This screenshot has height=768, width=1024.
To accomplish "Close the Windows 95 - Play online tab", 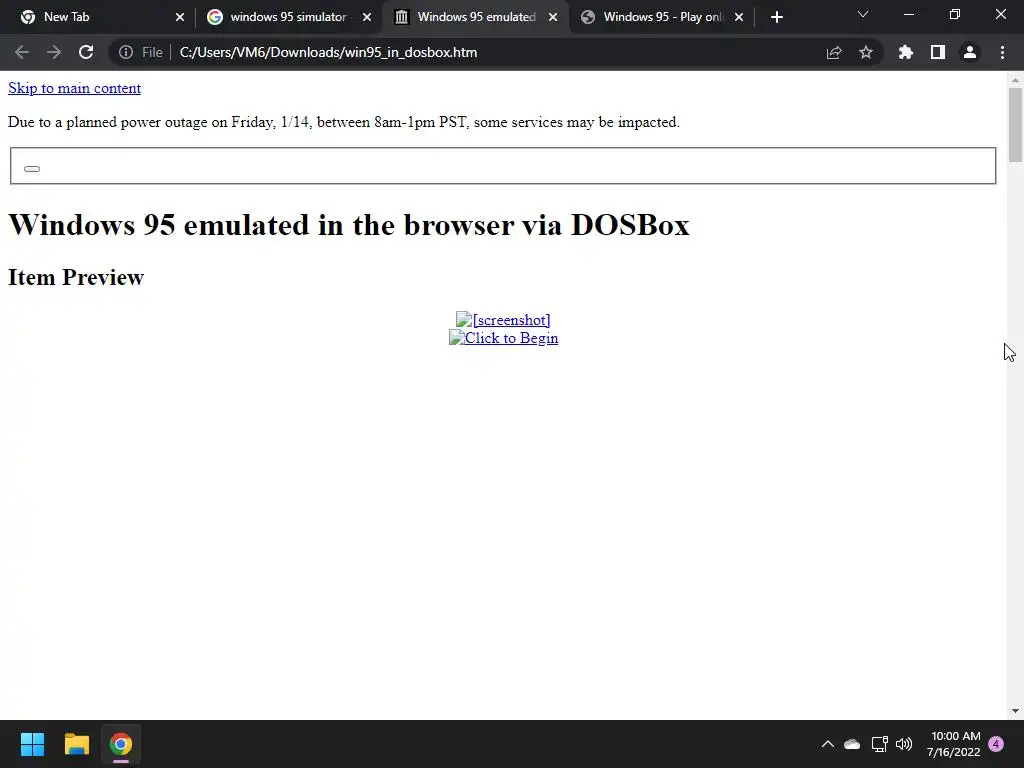I will pyautogui.click(x=739, y=18).
